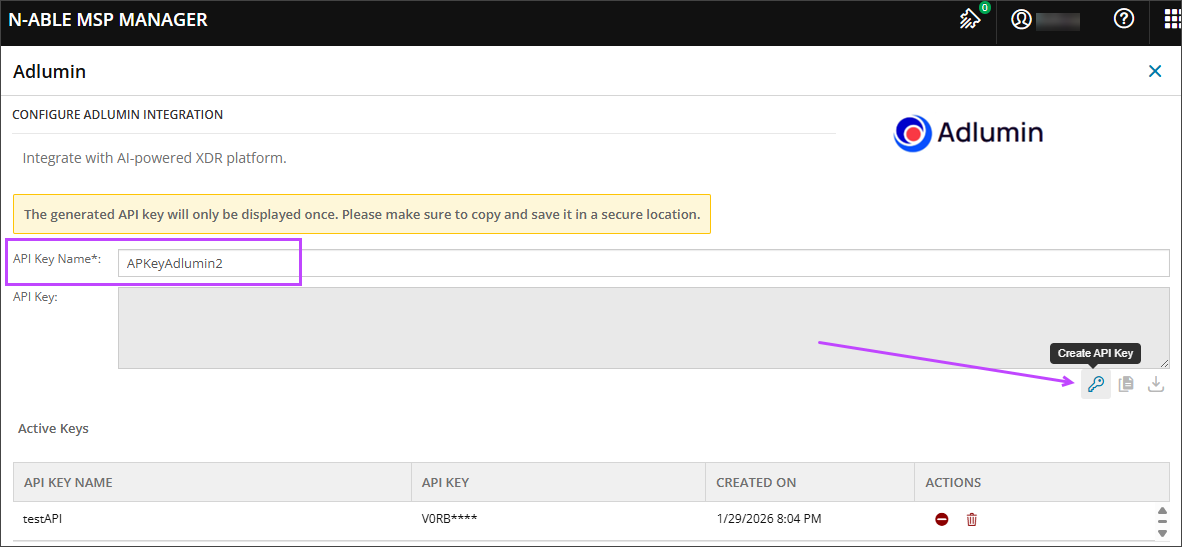Click the copy API key icon
Screen dimensions: 1182x547
point(1126,384)
